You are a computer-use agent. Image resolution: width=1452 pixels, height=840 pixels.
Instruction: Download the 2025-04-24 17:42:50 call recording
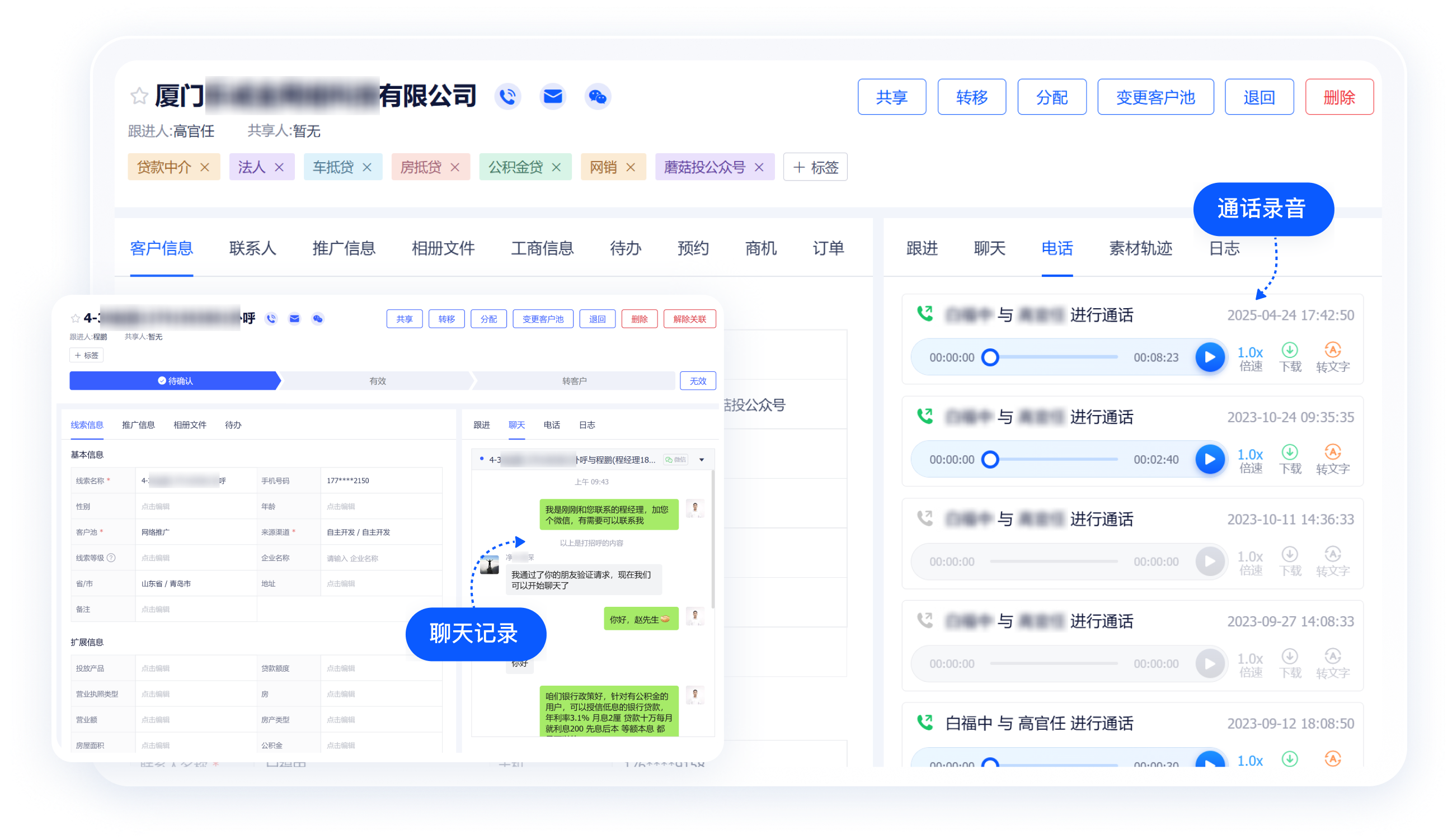tap(1290, 357)
